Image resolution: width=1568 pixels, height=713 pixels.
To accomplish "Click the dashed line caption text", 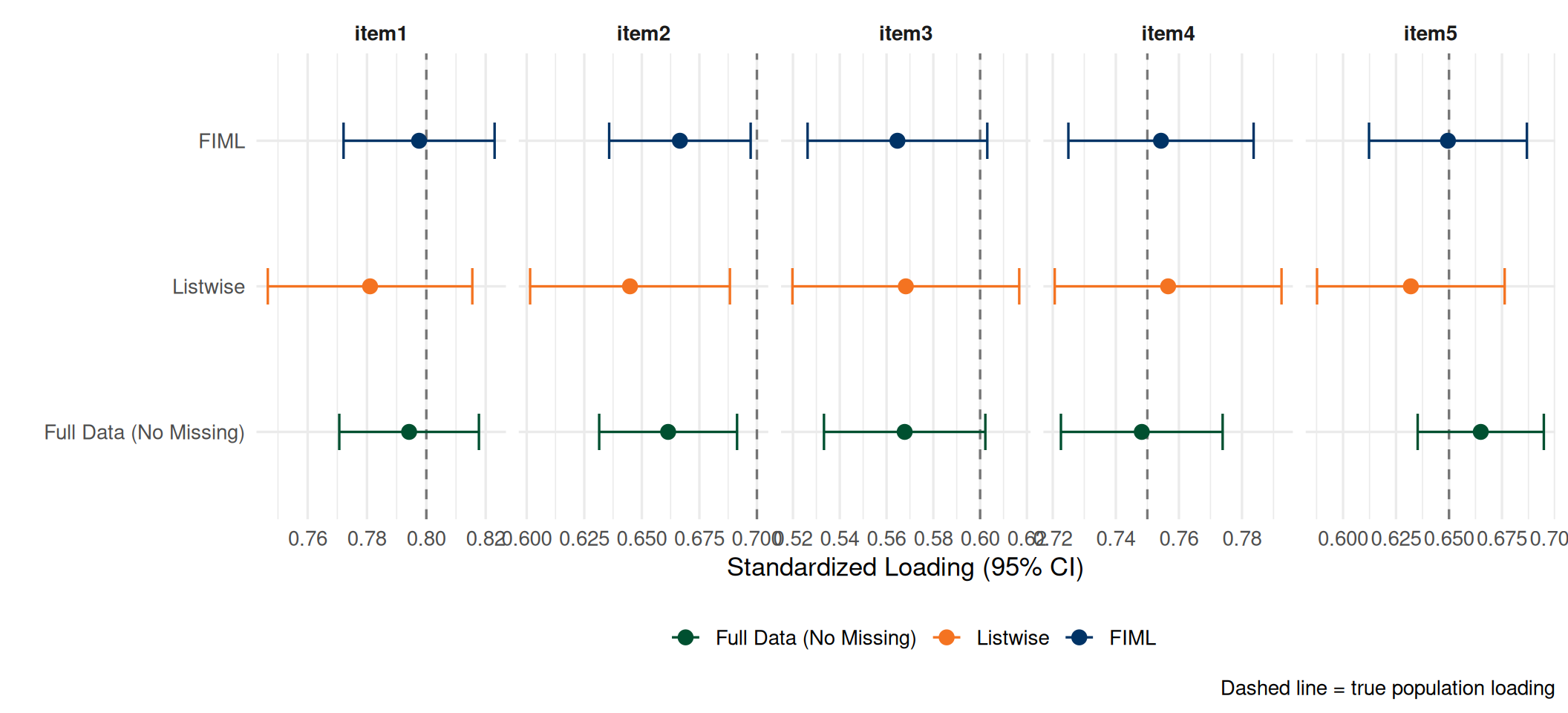I will click(x=1387, y=688).
